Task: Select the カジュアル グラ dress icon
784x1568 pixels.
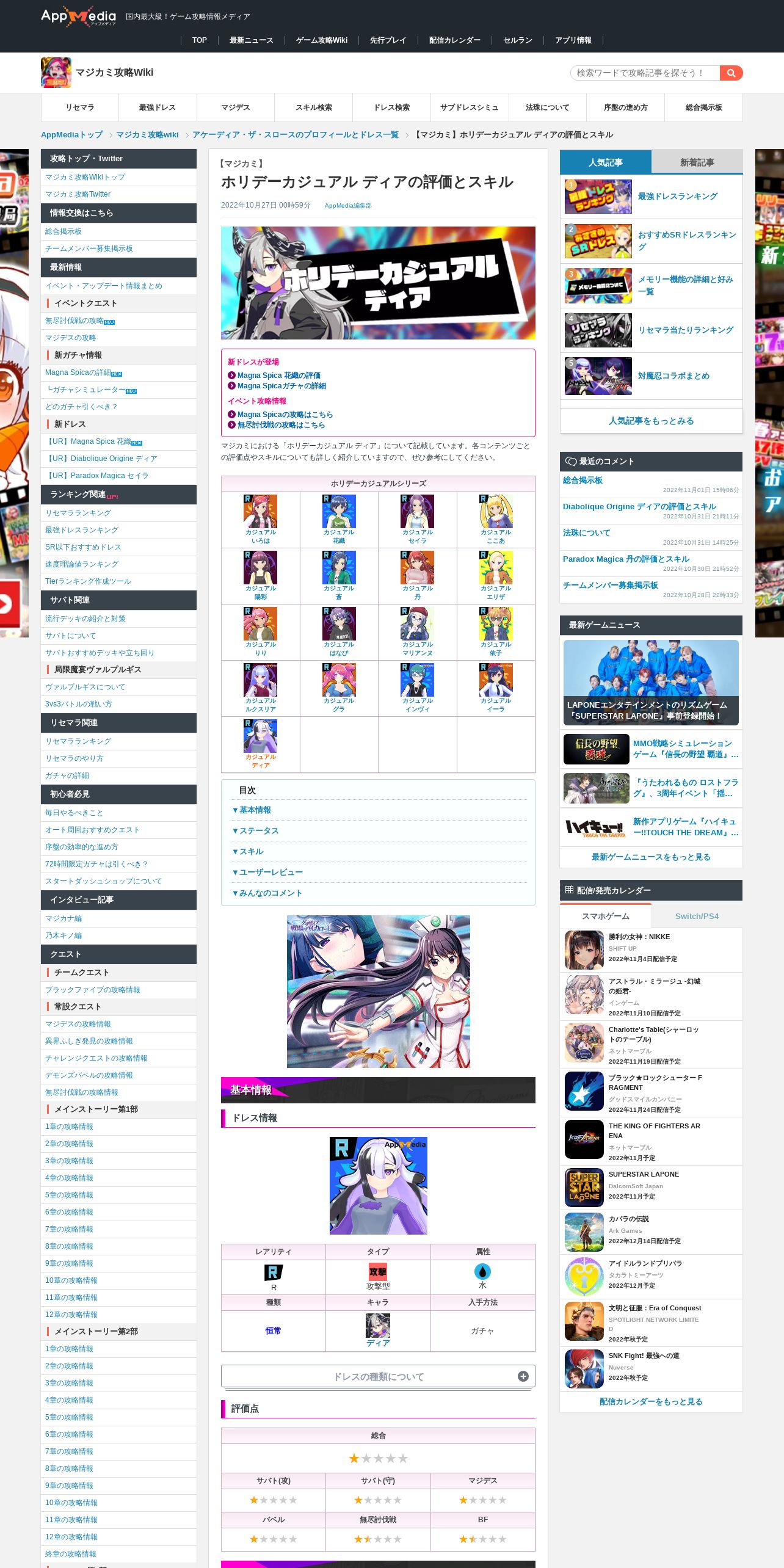Action: pyautogui.click(x=339, y=680)
